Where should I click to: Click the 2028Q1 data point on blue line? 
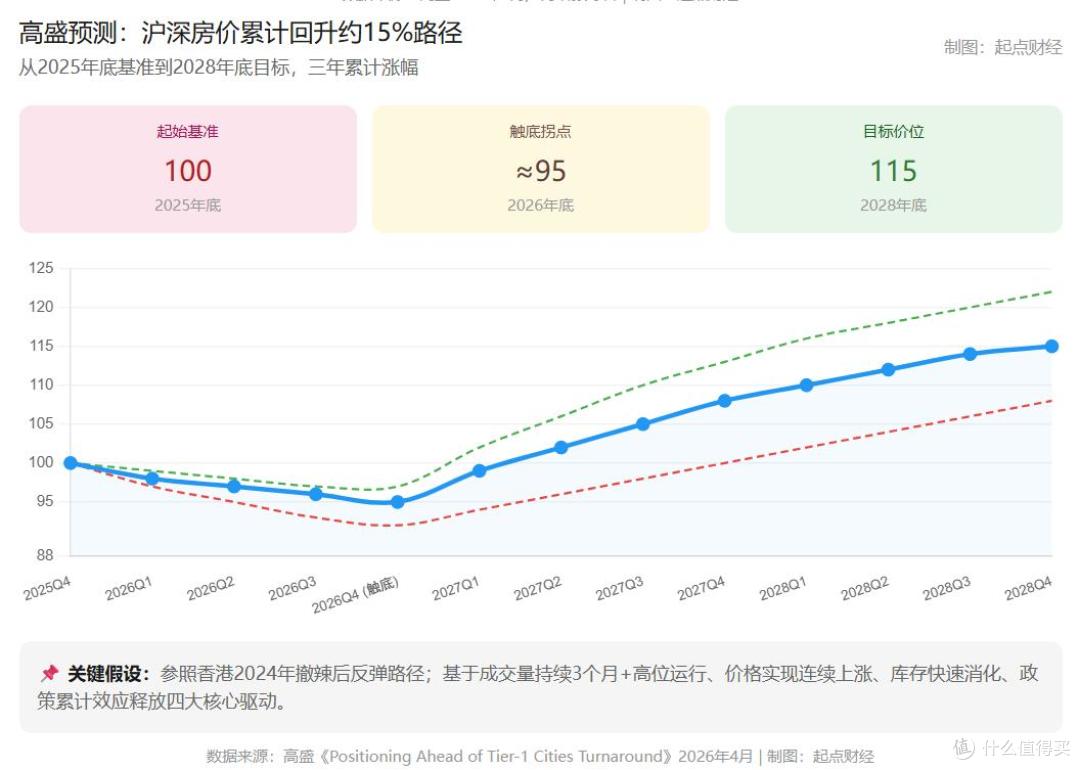point(806,385)
